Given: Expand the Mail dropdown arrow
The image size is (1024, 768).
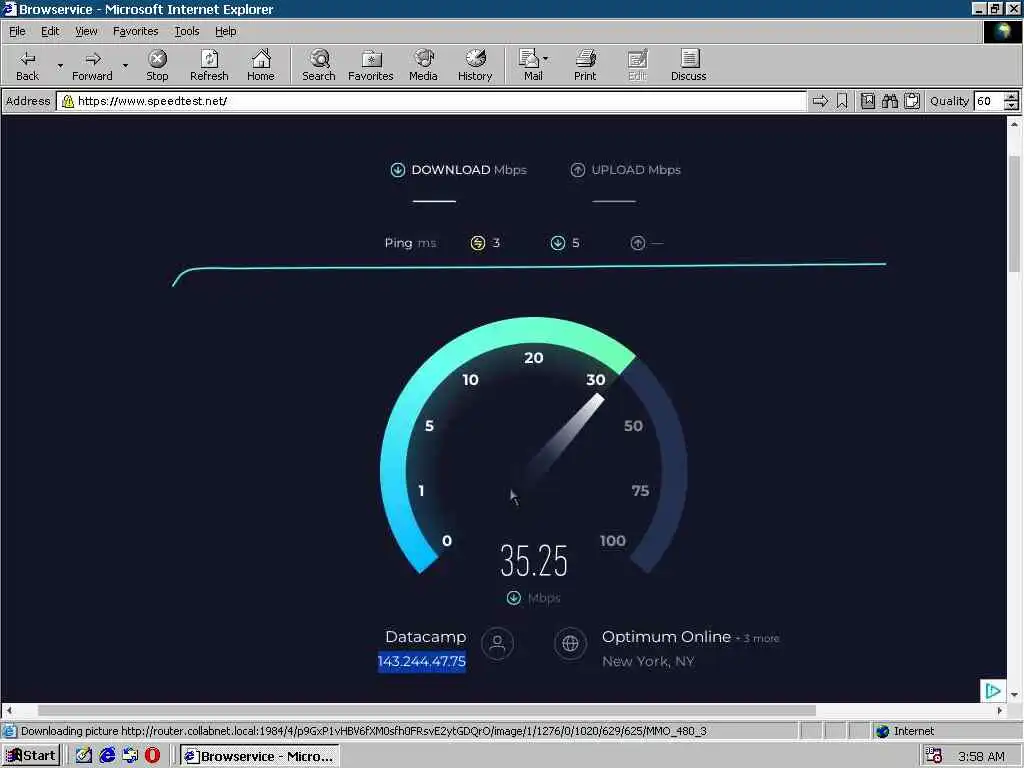Looking at the screenshot, I should (x=545, y=59).
